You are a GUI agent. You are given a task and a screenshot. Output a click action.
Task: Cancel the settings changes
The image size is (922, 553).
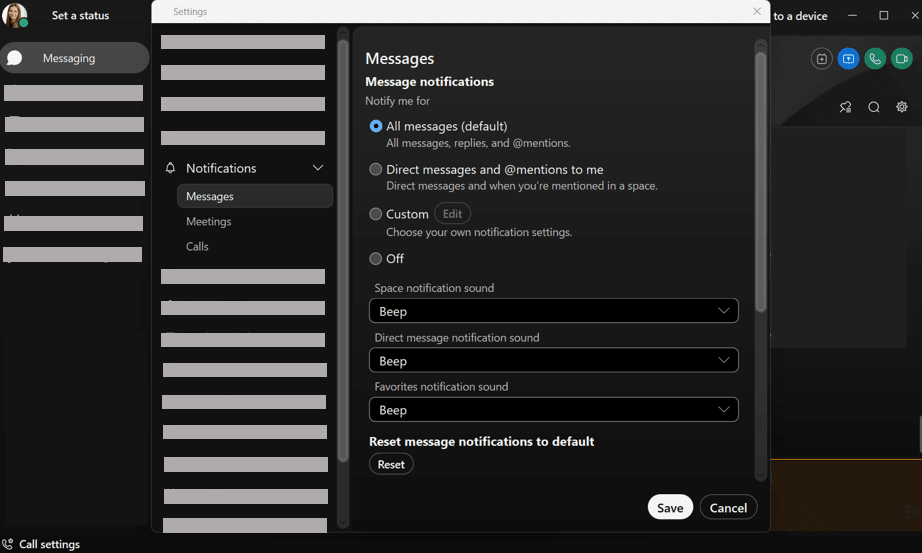[x=728, y=507]
